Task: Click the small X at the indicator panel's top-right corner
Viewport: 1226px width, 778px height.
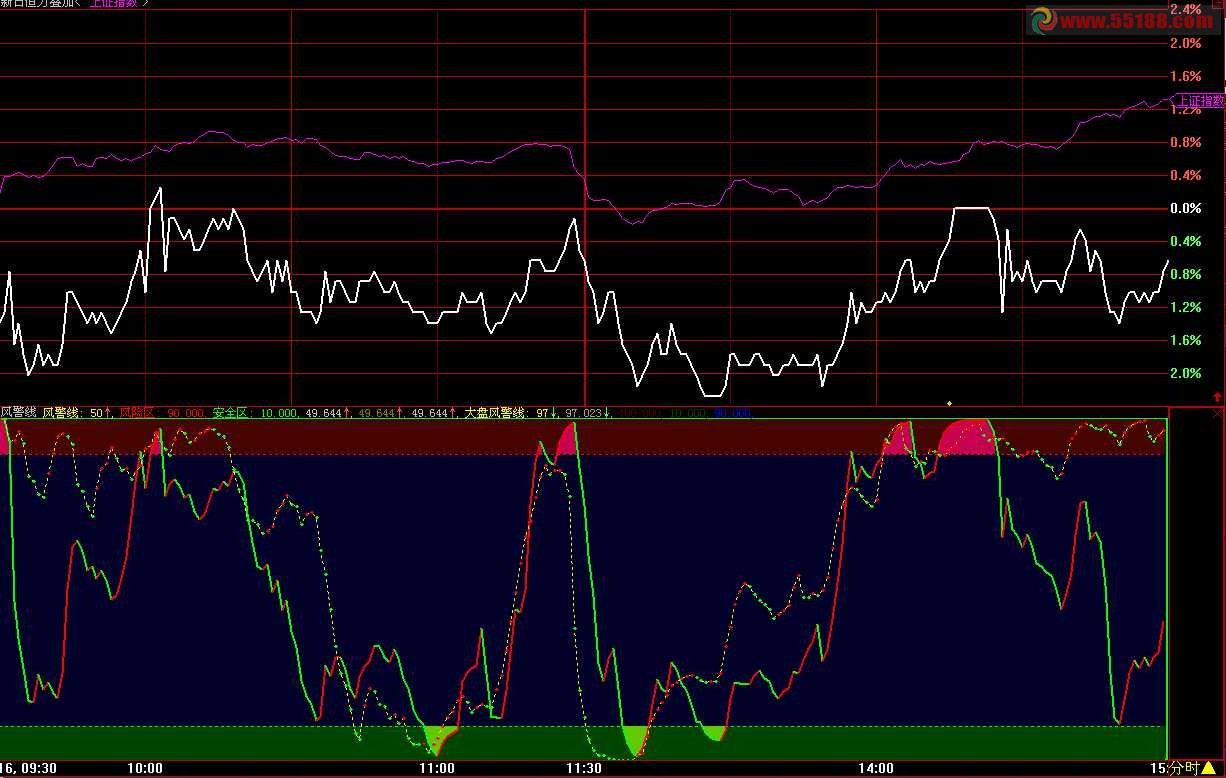Action: [1217, 413]
